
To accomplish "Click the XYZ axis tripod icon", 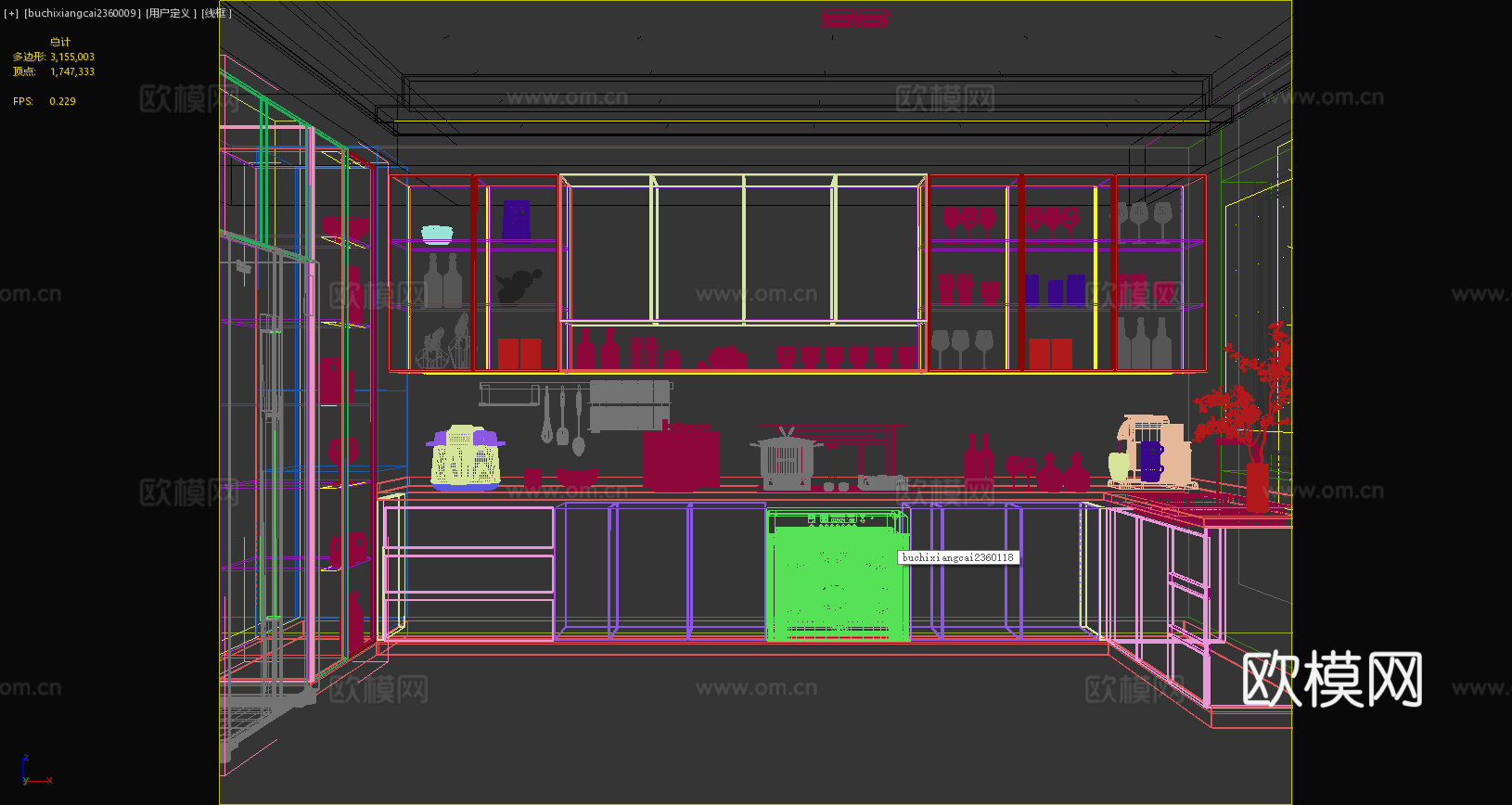I will click(x=35, y=771).
